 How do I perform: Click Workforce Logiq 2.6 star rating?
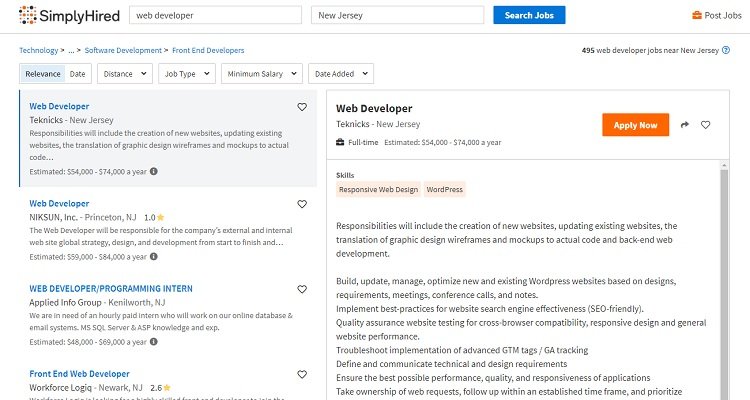pos(160,388)
